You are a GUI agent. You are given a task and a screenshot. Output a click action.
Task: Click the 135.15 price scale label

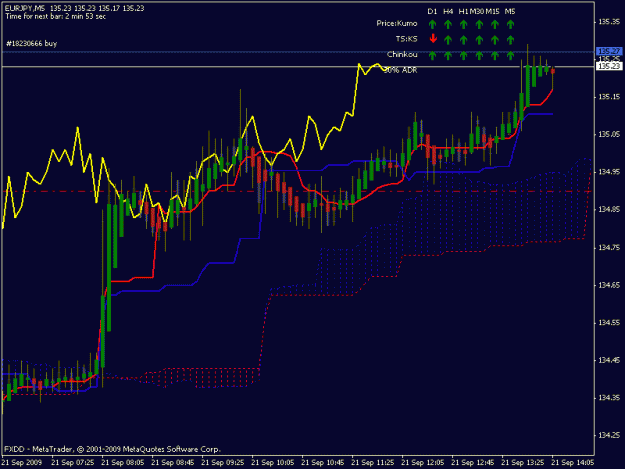[x=609, y=97]
